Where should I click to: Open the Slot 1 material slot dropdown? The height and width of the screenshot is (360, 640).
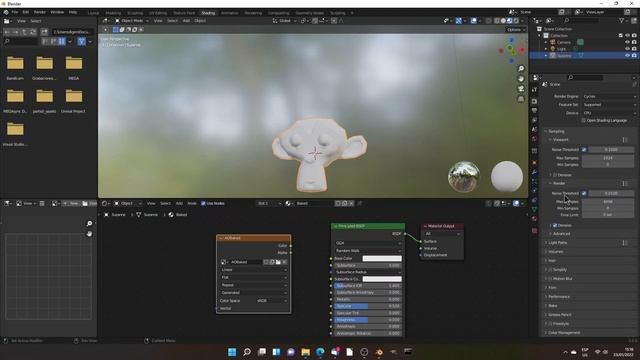tap(269, 203)
